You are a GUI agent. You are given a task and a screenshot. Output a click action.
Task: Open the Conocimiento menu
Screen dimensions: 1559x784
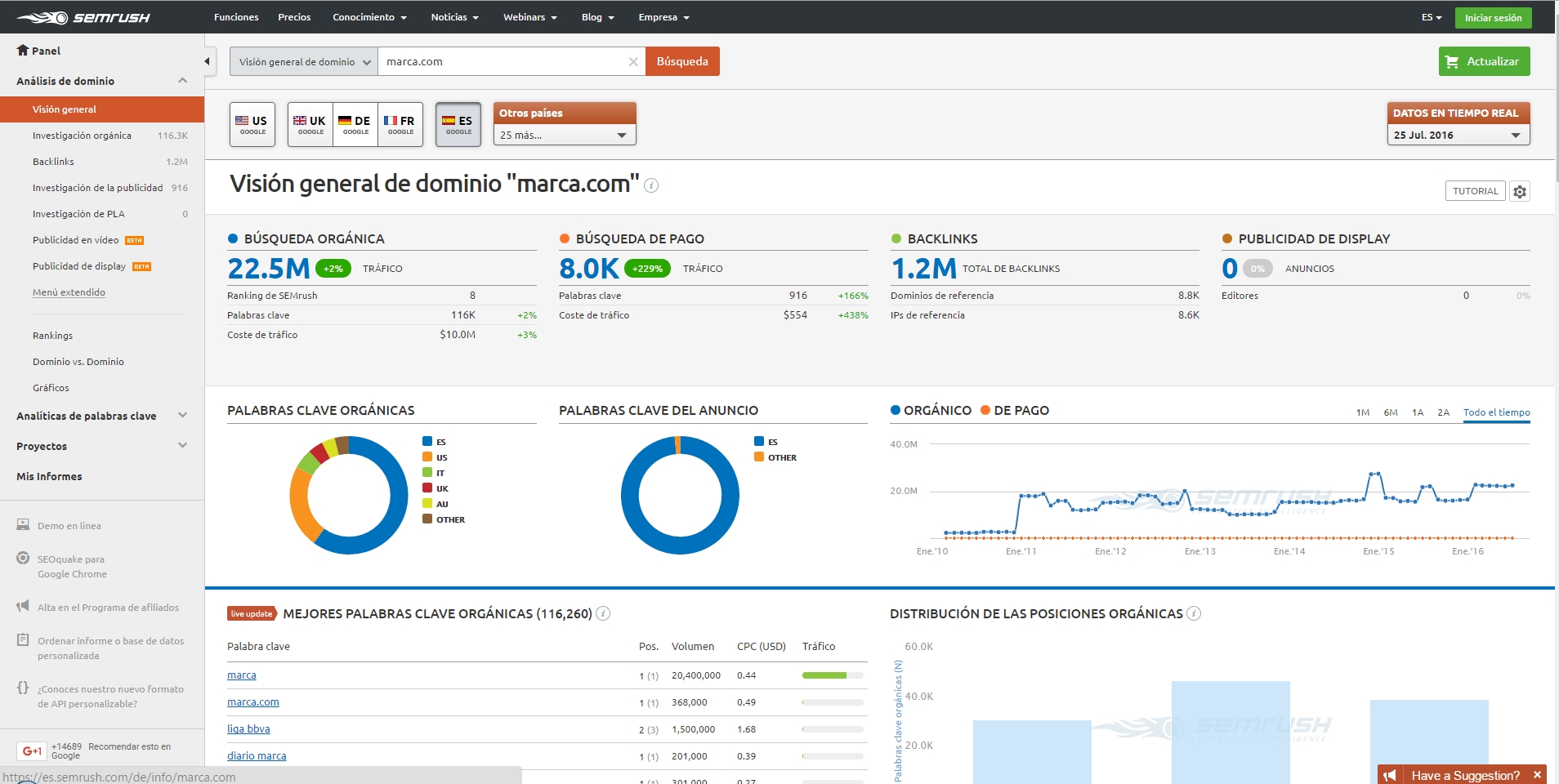[x=369, y=17]
